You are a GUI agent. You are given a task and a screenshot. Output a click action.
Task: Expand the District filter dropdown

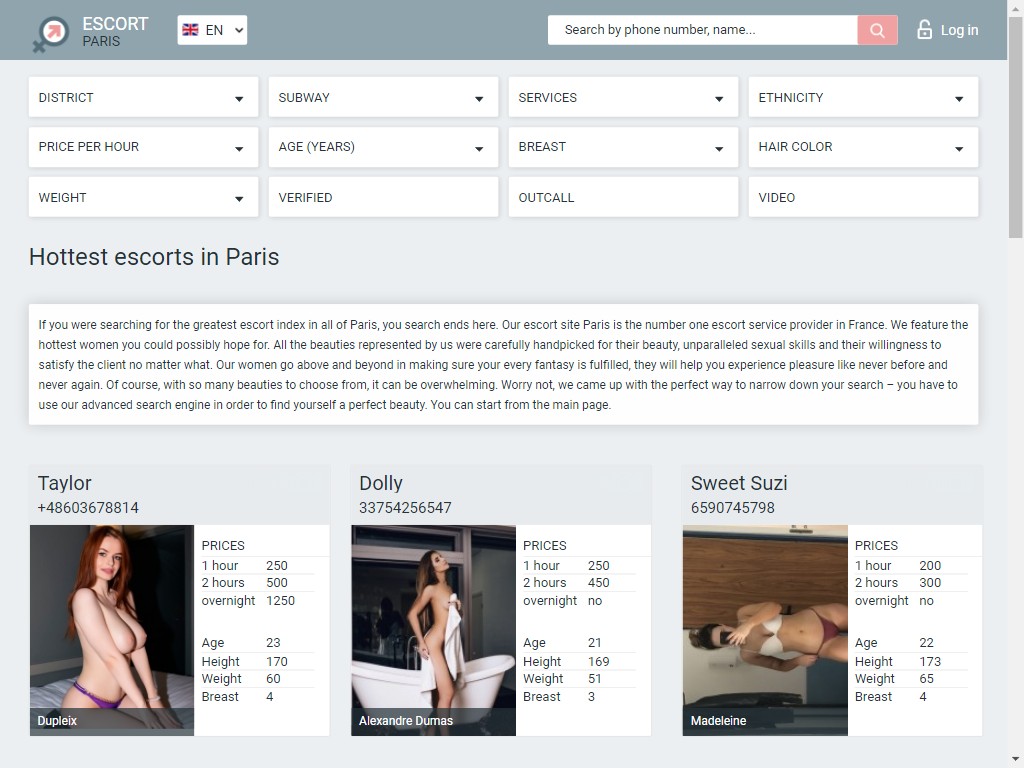click(144, 97)
